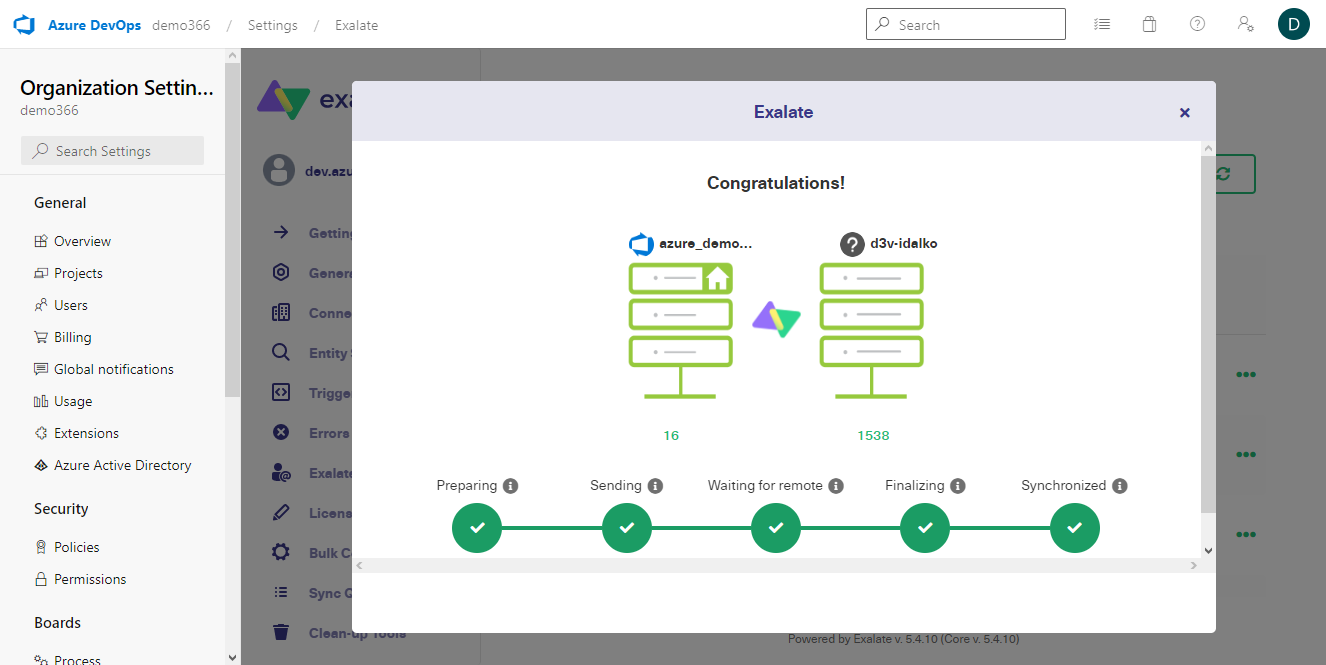Viewport: 1326px width, 665px height.
Task: Click the Errors X-circle icon in Exalate menu
Action: point(281,432)
